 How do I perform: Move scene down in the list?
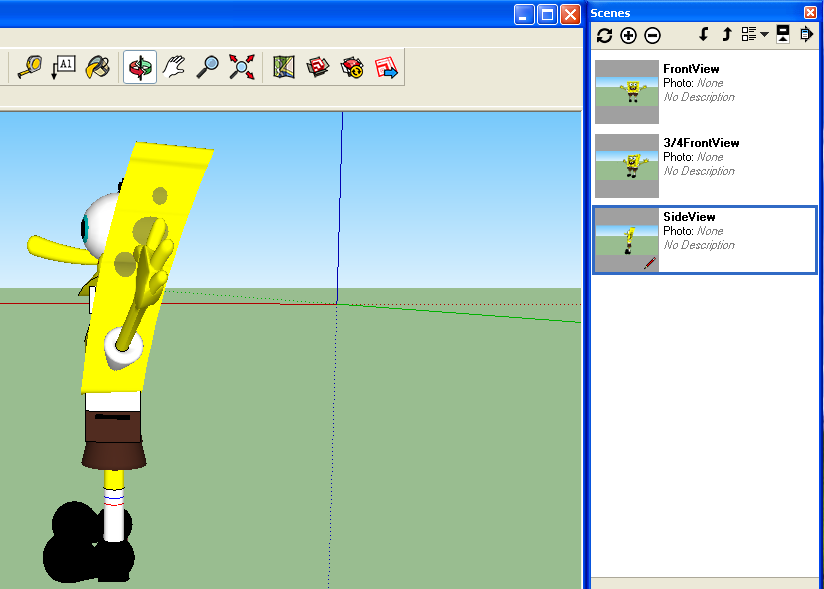(704, 35)
